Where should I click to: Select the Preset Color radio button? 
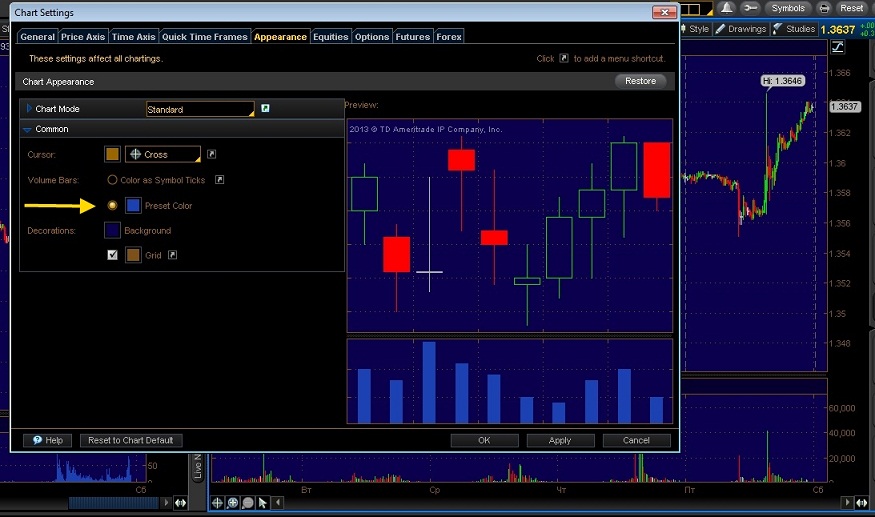click(113, 205)
